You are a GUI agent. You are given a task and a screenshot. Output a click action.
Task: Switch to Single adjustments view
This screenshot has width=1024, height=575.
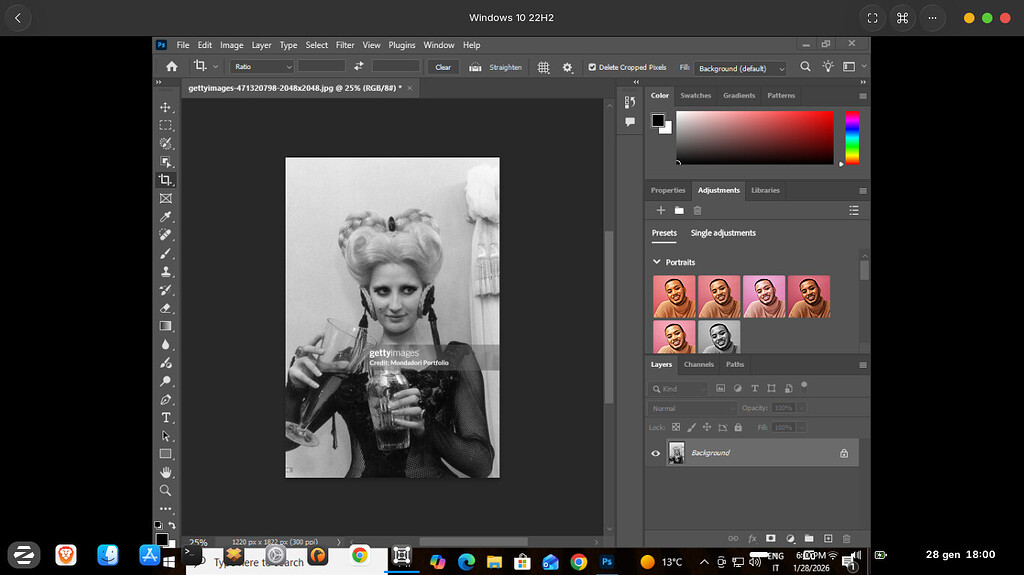tap(723, 233)
